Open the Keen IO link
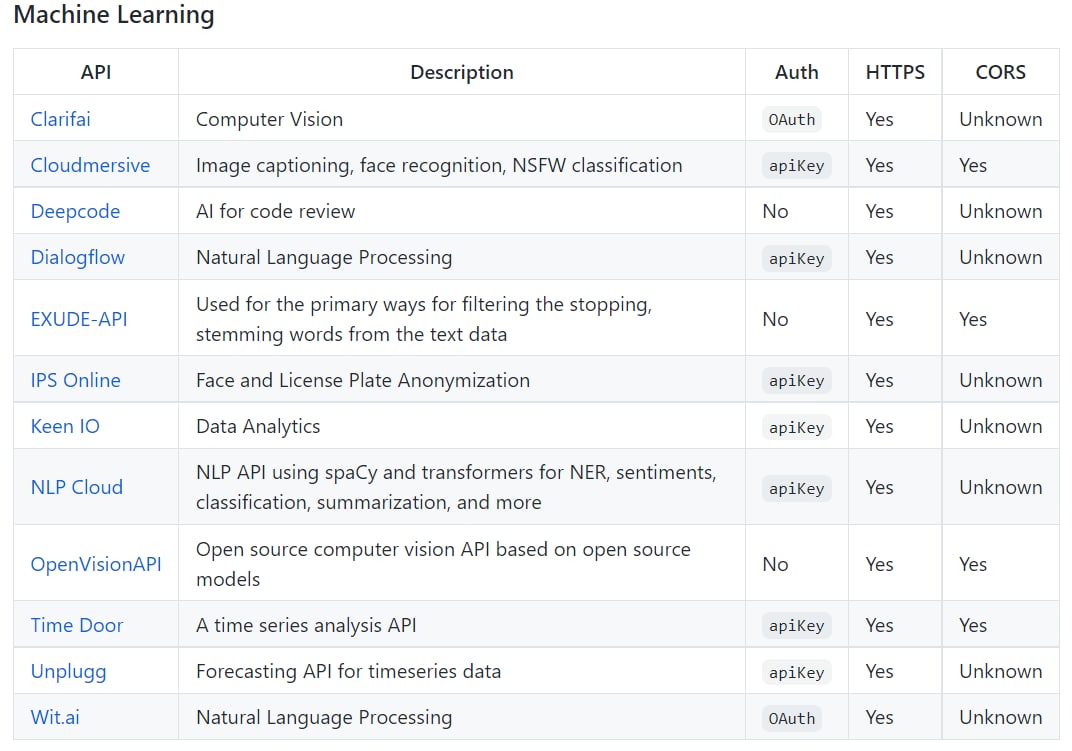 click(x=65, y=426)
